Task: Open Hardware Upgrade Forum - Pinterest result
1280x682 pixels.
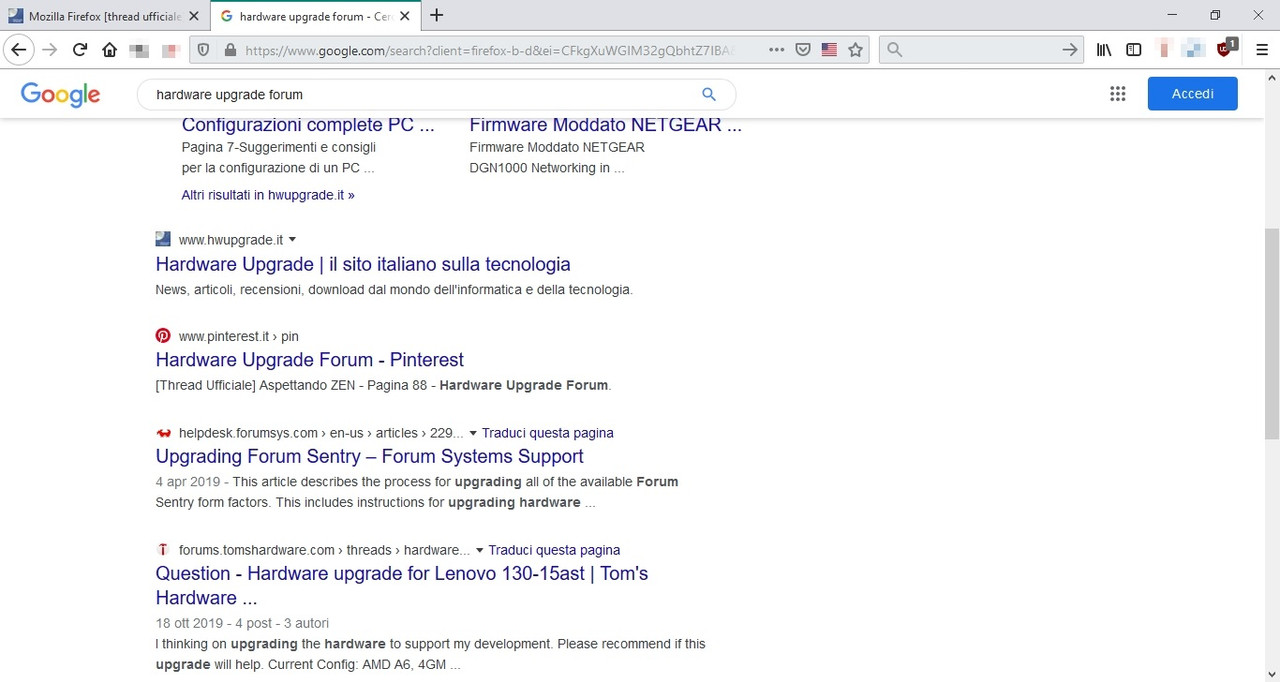Action: (x=310, y=359)
